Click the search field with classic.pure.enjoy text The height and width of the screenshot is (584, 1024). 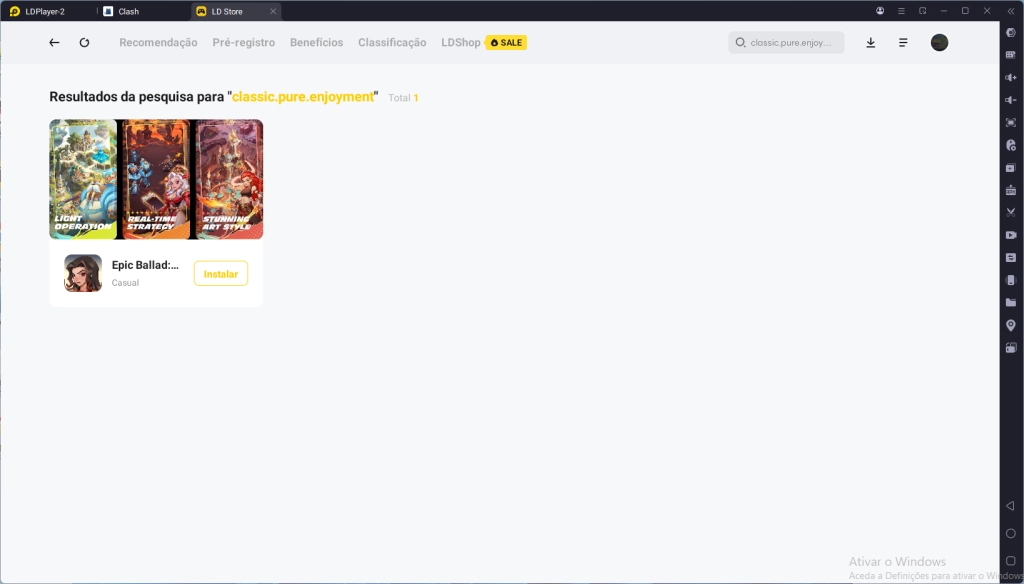click(x=790, y=43)
